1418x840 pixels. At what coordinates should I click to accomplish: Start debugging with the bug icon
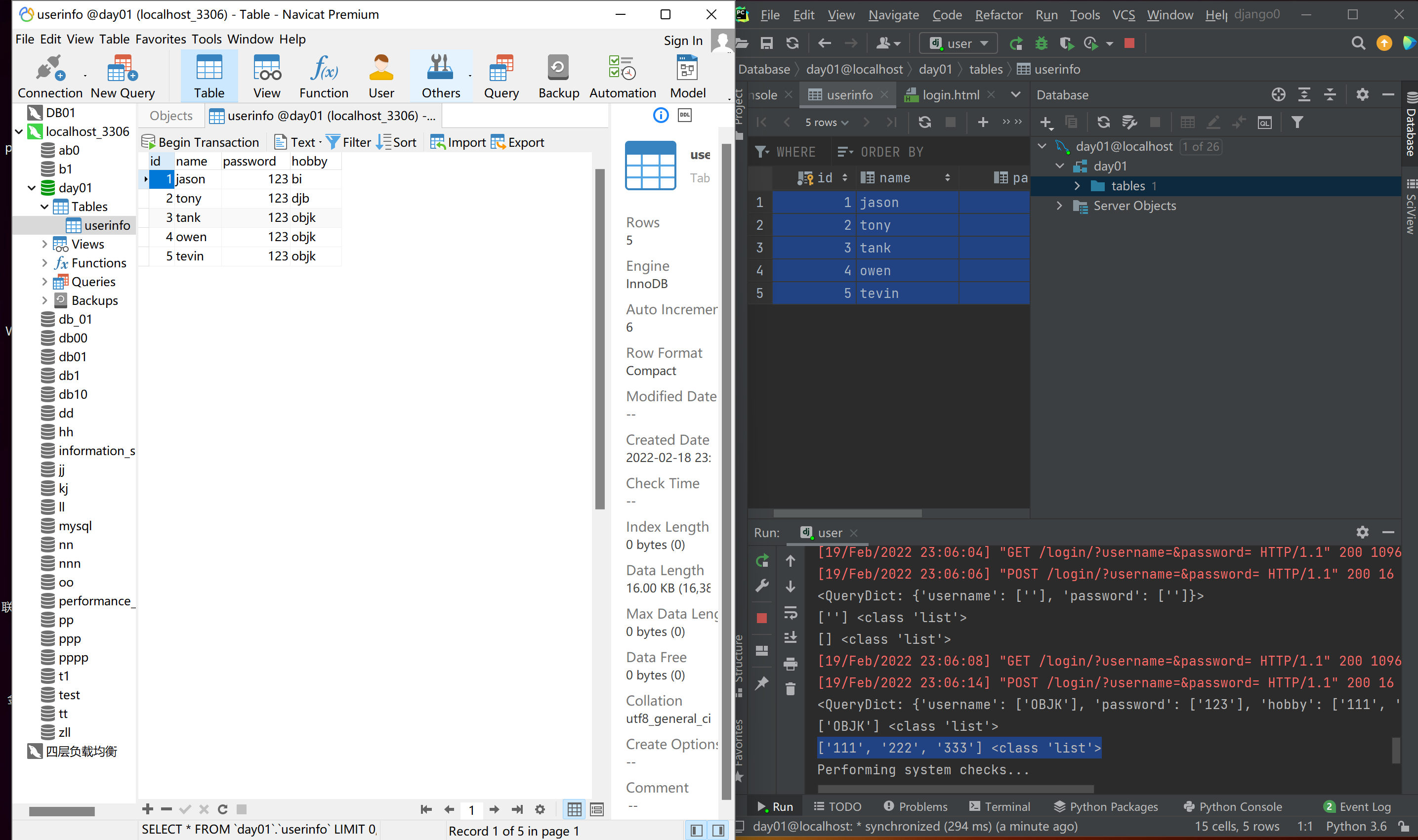(x=1041, y=43)
